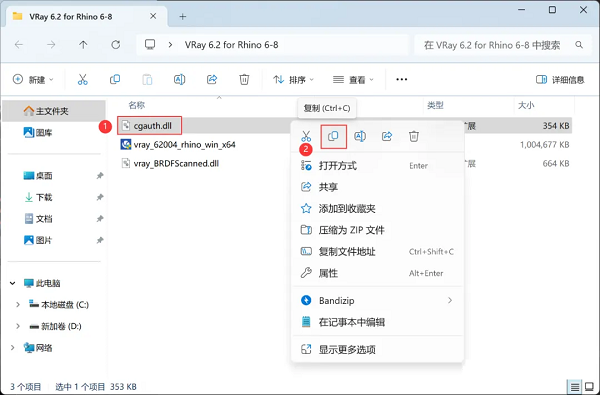Close the VRay 6.2 for Rhino 6-8 tab
The width and height of the screenshot is (600, 395).
(153, 16)
